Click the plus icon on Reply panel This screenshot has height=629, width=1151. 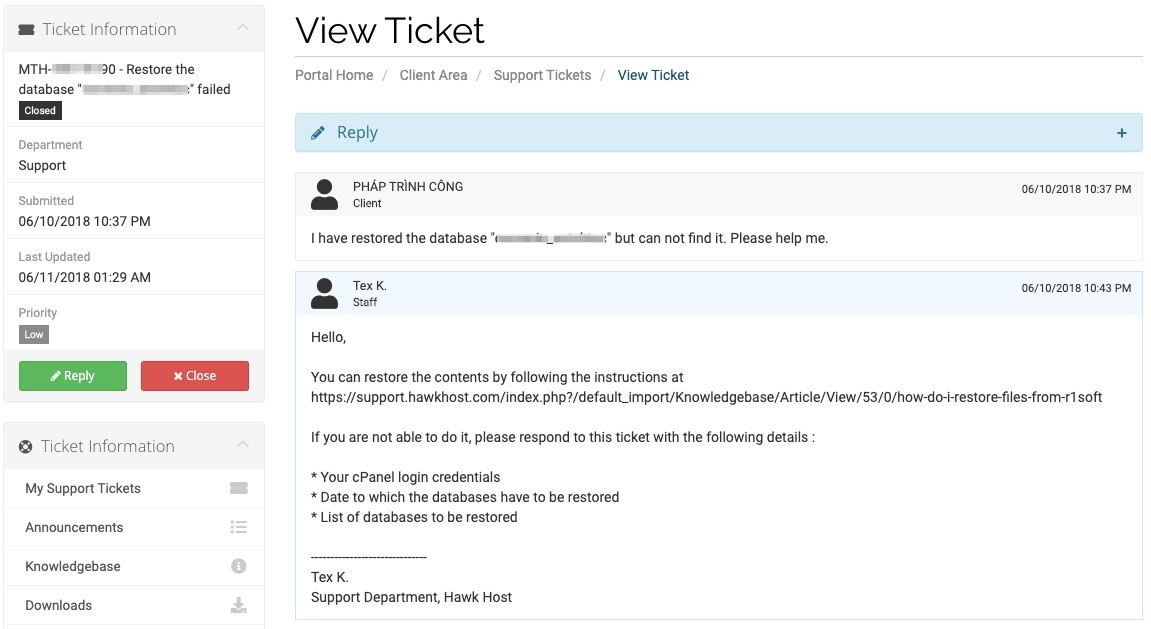click(1122, 133)
